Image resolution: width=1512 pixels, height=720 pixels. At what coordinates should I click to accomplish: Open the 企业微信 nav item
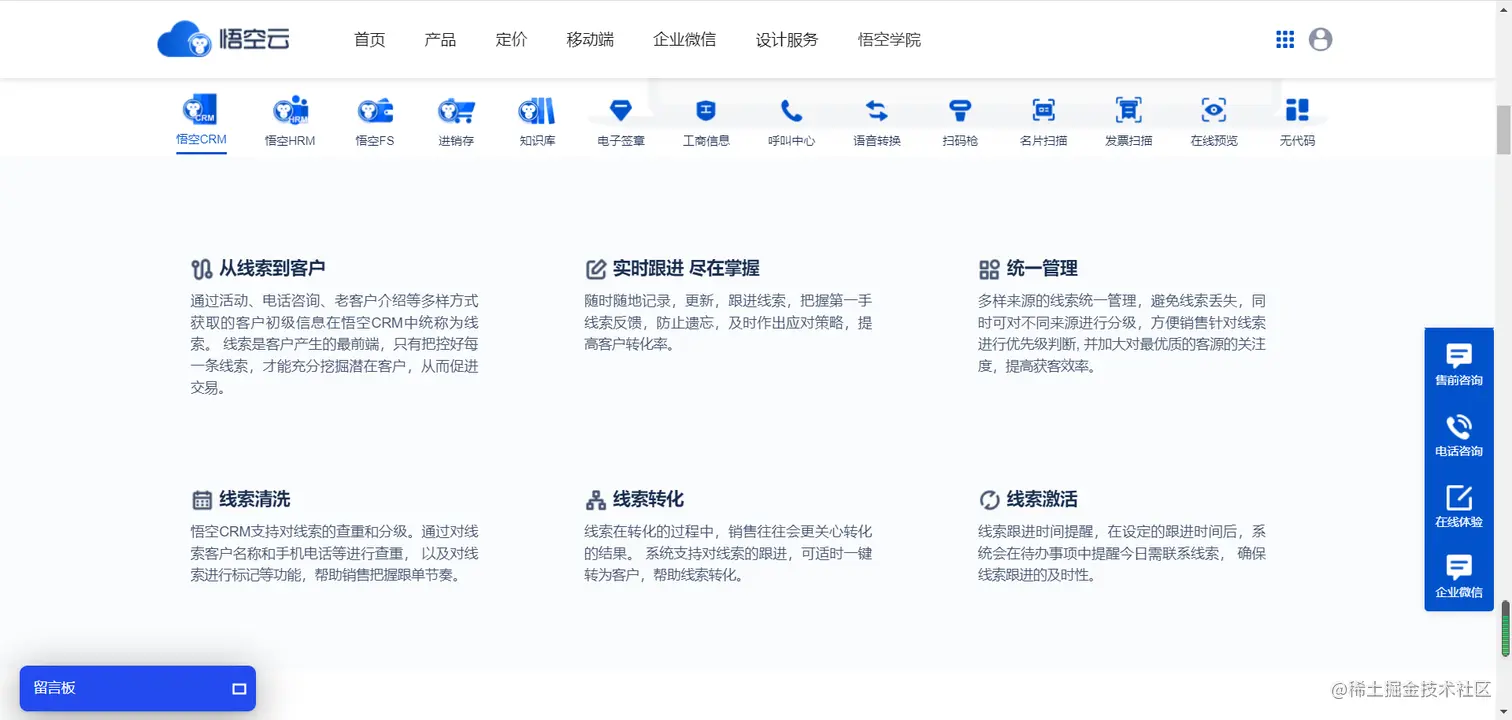684,40
